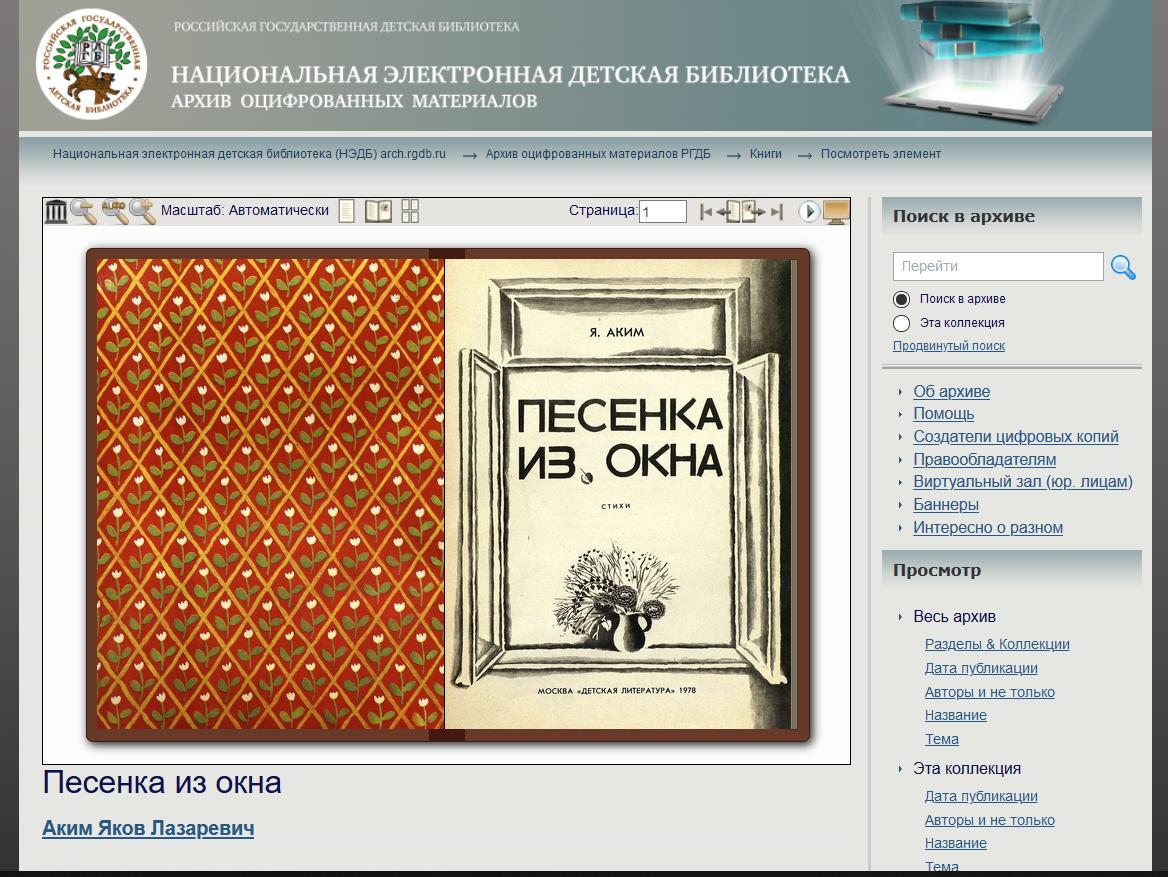Screen dimensions: 1168x877
Task: Click the red patterned endpaper page
Action: pos(270,494)
